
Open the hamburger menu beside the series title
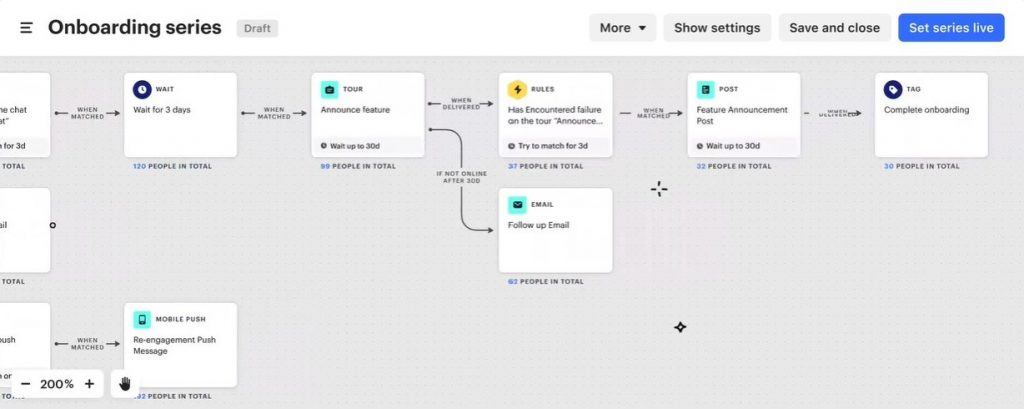[26, 28]
